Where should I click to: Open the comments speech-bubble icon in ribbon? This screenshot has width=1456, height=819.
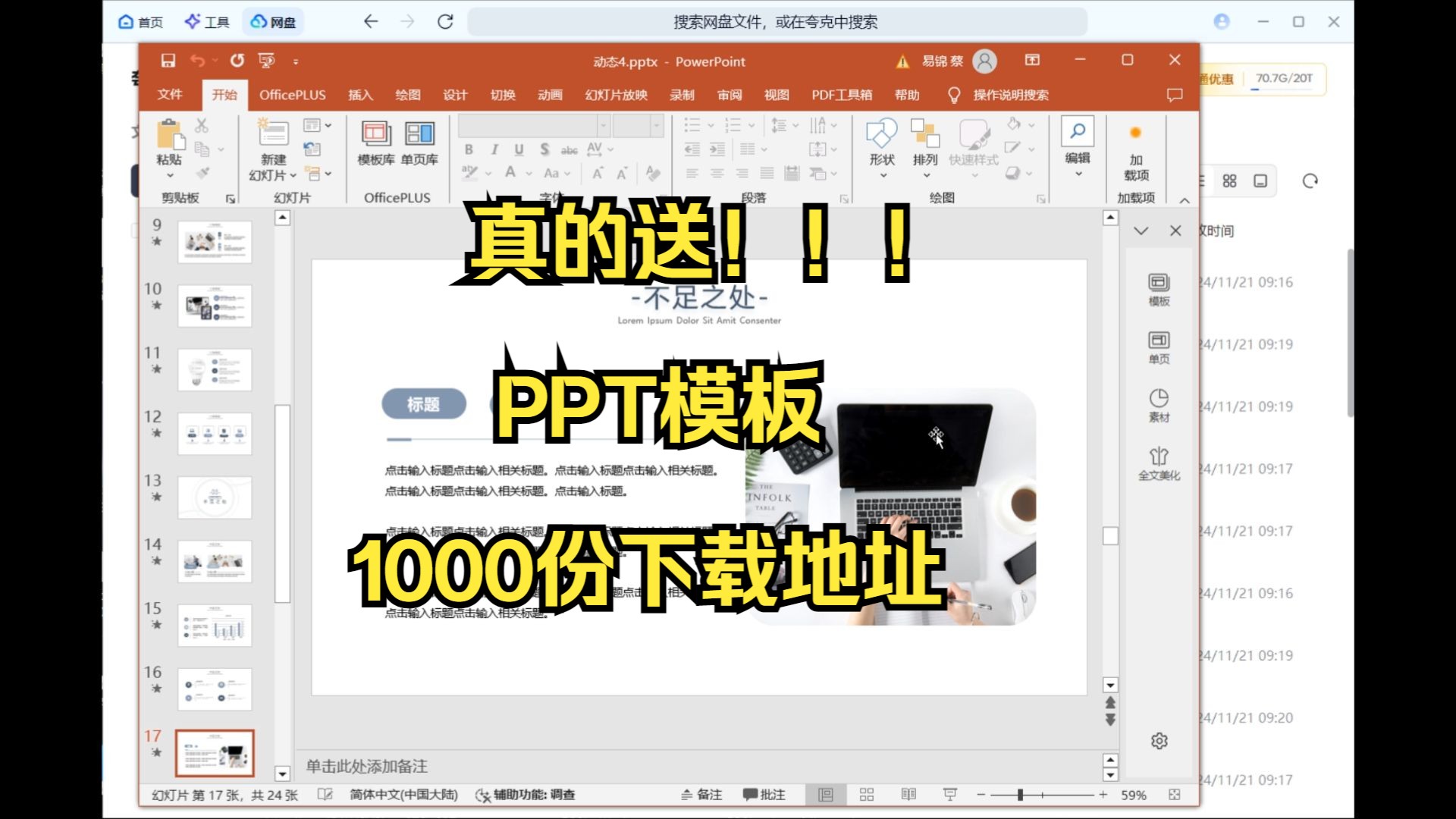point(1175,95)
